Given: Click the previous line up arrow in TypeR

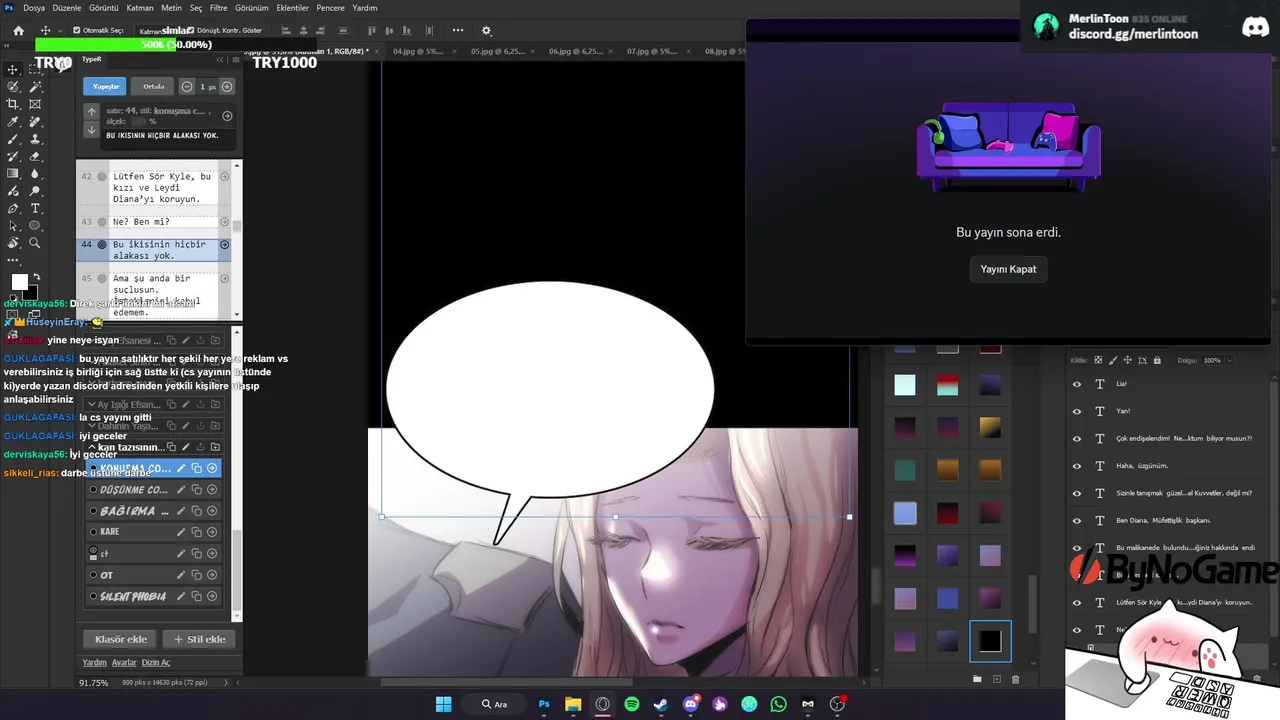Looking at the screenshot, I should (91, 113).
